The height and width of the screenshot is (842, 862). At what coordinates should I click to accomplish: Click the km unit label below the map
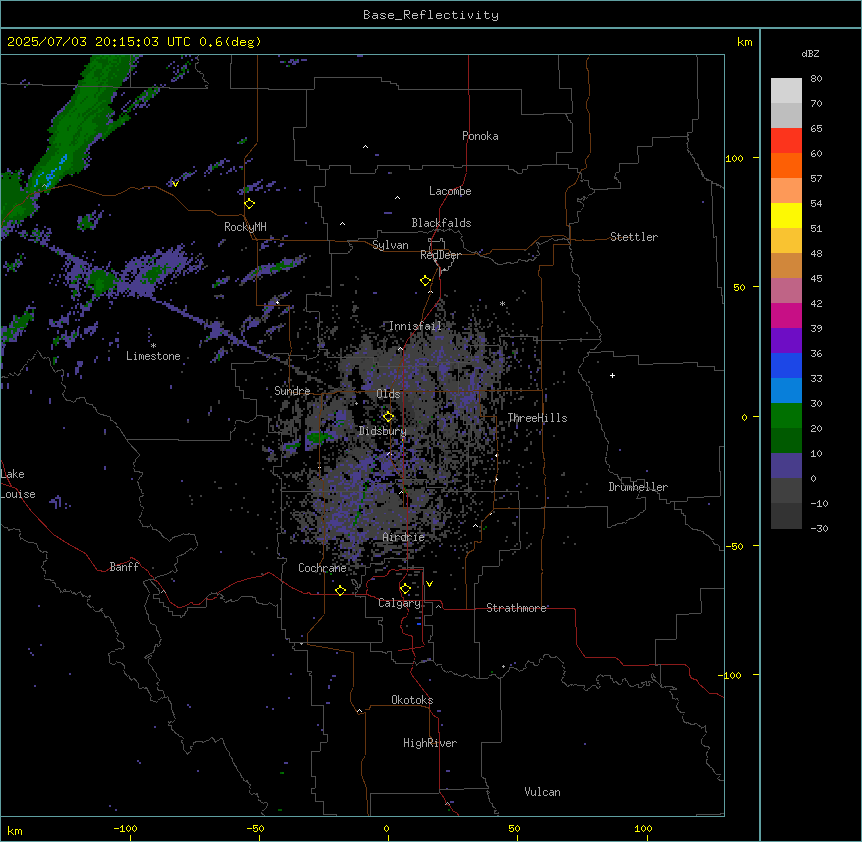tap(15, 830)
